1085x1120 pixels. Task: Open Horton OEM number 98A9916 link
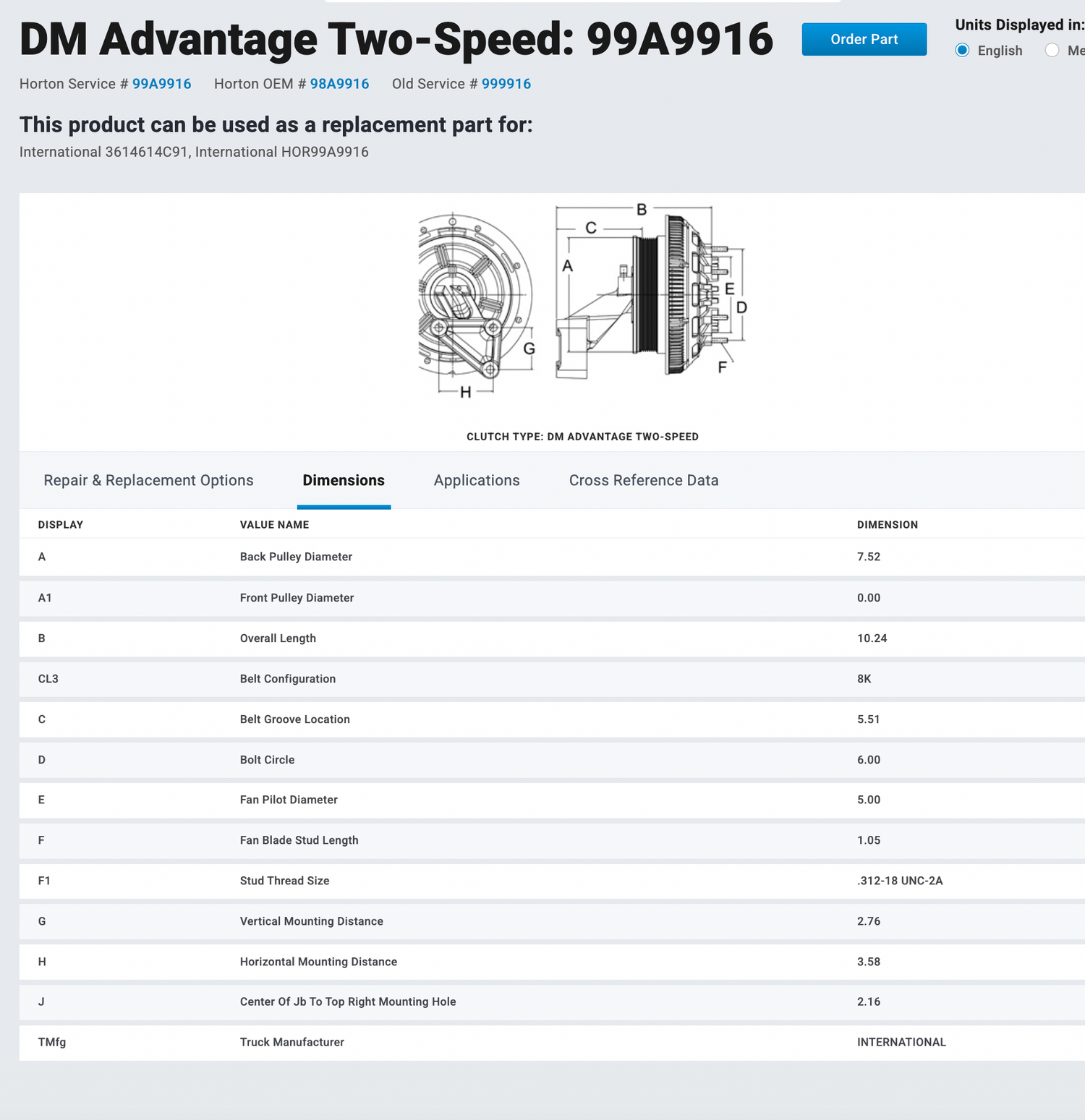339,84
